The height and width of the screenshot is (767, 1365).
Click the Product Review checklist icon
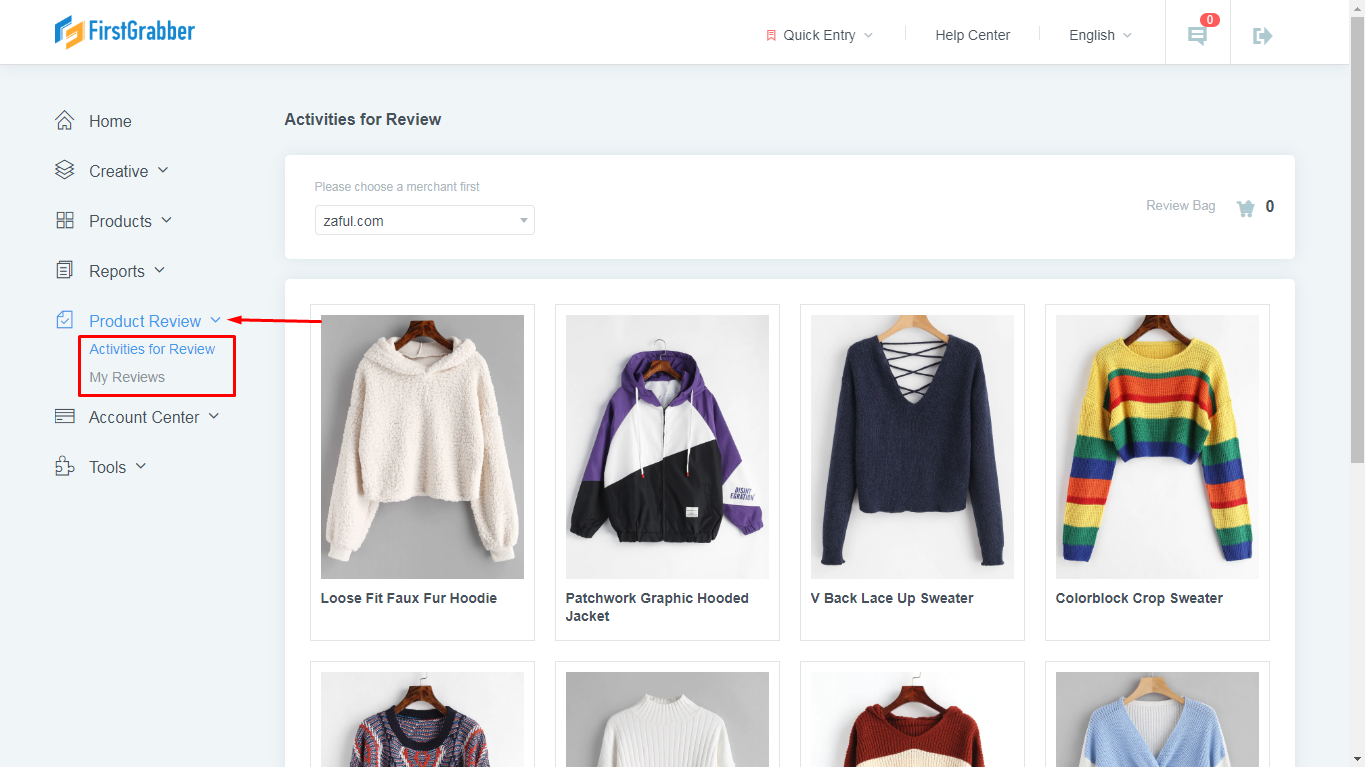click(x=65, y=320)
